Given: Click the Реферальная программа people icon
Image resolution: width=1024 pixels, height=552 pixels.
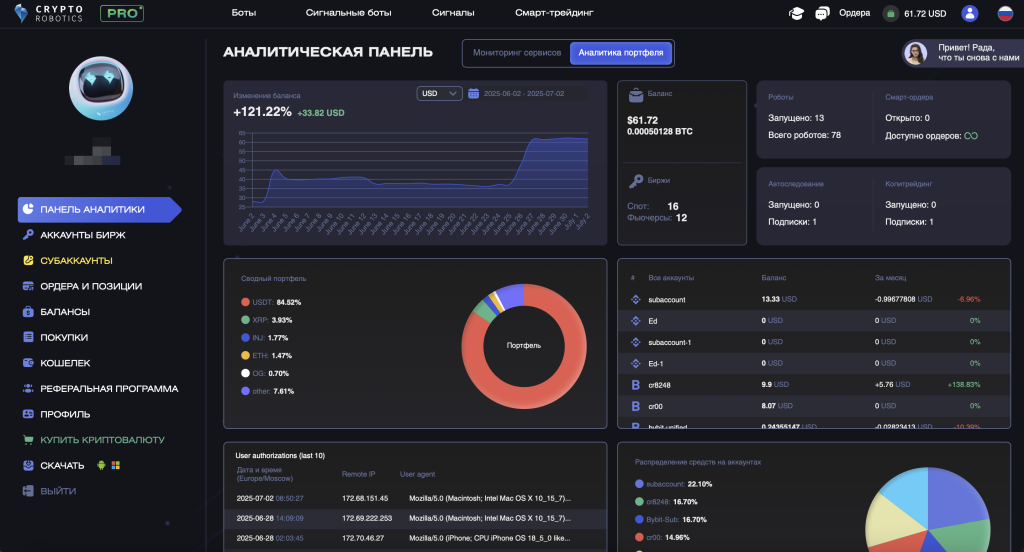Looking at the screenshot, I should tap(28, 388).
